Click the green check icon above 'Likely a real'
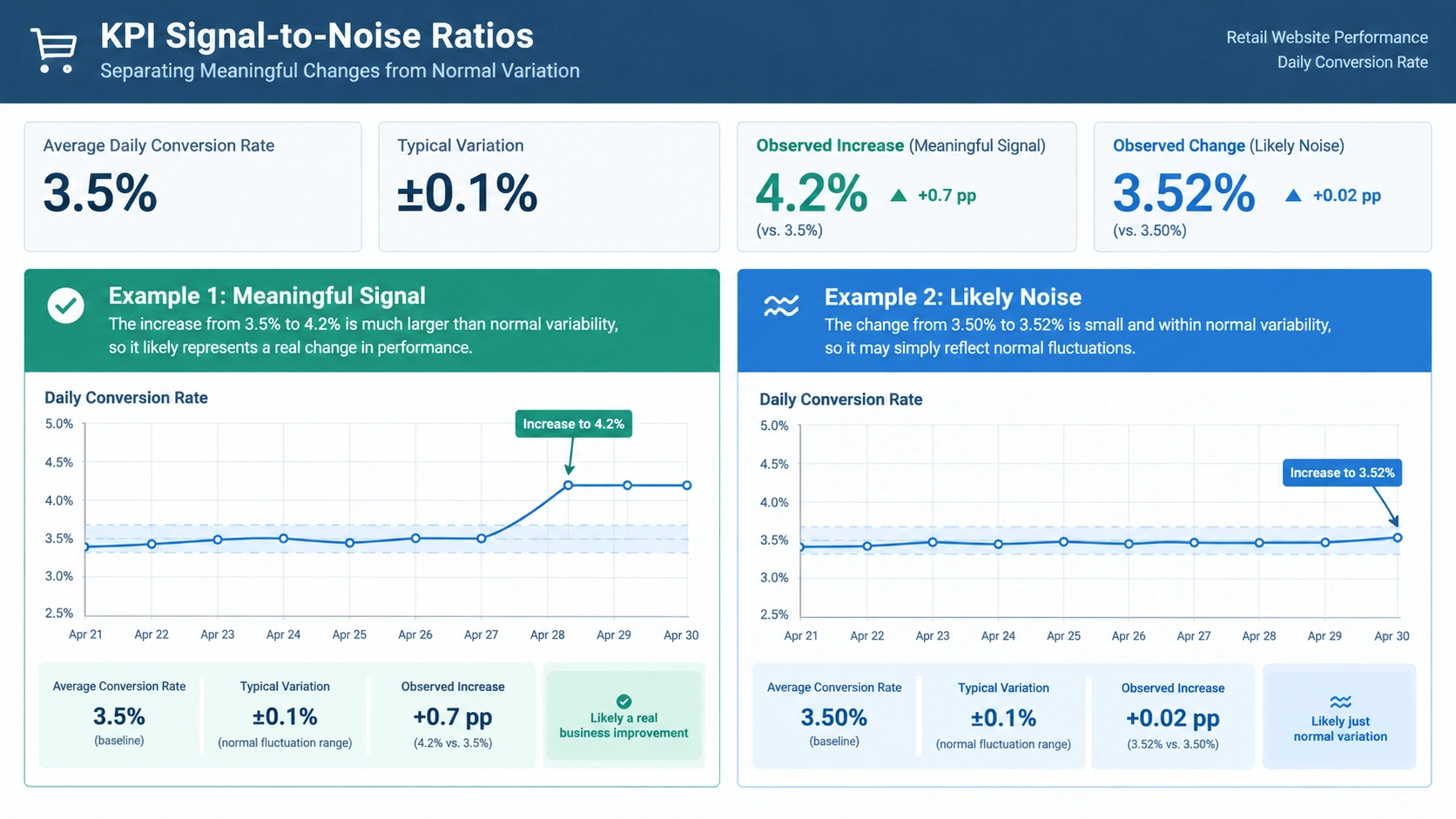Viewport: 1456px width, 819px height. [624, 702]
